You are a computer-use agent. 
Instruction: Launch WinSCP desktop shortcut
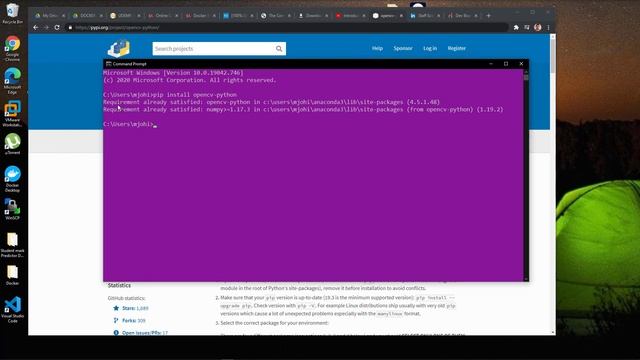[x=12, y=209]
